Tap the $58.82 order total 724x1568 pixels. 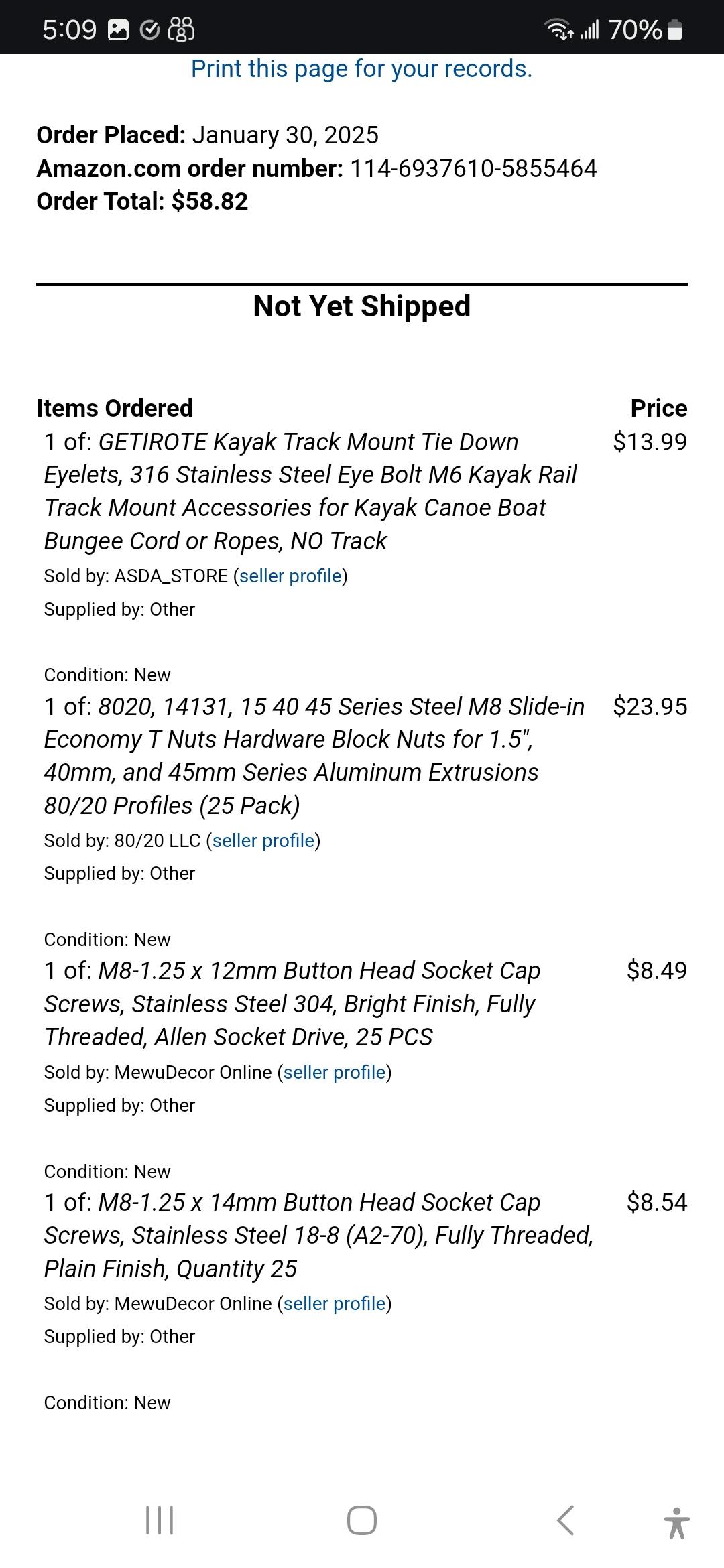(210, 202)
